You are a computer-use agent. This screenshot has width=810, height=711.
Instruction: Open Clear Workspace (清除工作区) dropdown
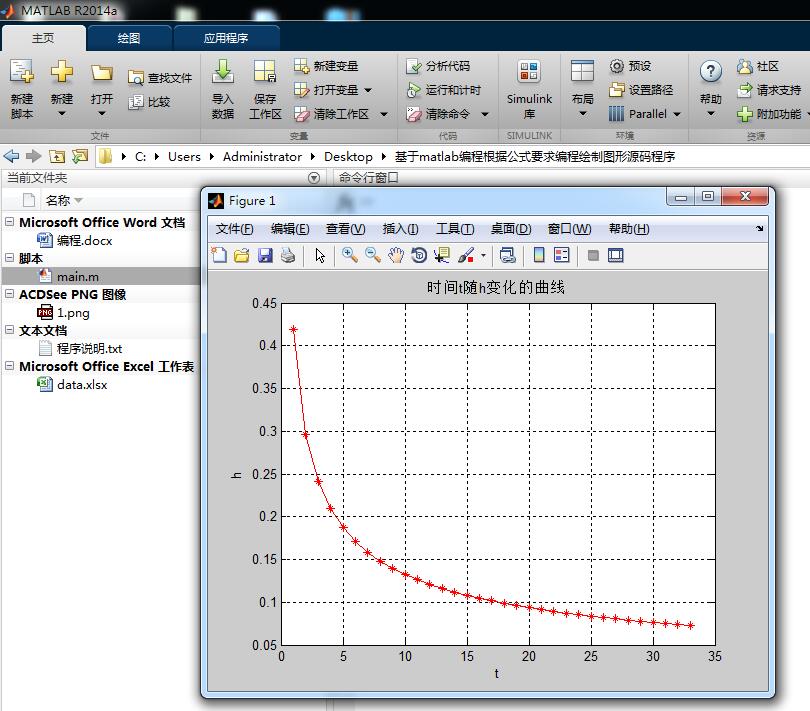tap(384, 114)
